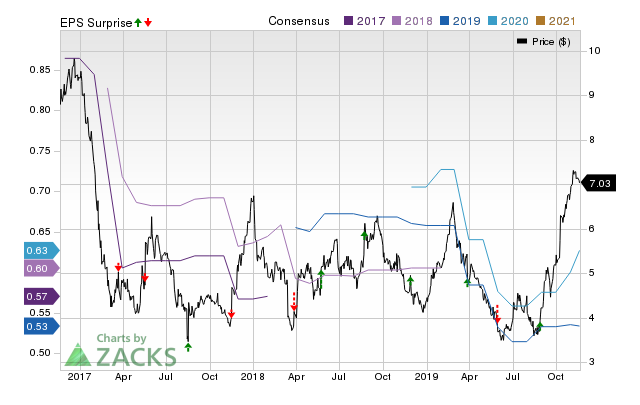The height and width of the screenshot is (405, 640).
Task: Click the rightmost red down arrow on the chart
Action: click(497, 319)
